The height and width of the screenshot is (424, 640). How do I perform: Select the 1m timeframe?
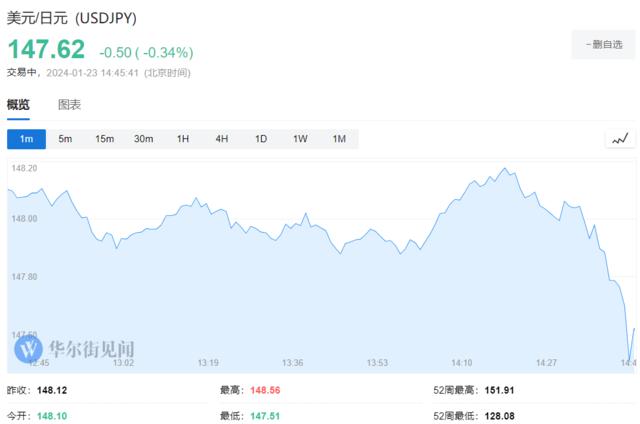[x=26, y=139]
